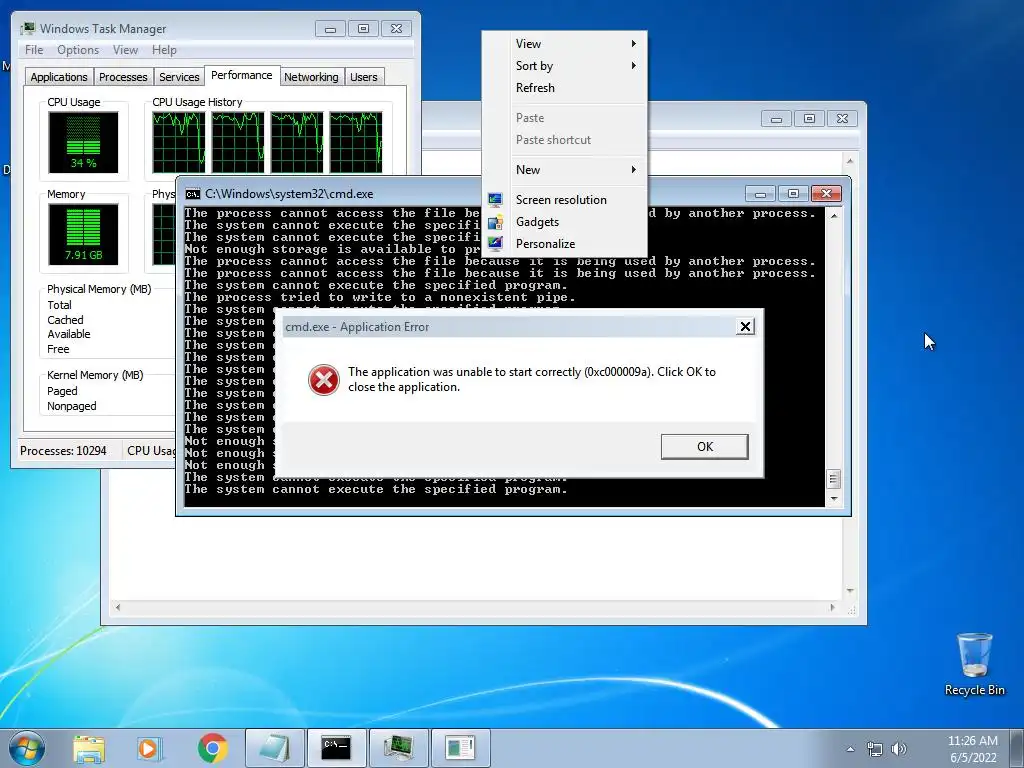Click the cmd.exe vertical scrollbar thumb
Image resolution: width=1024 pixels, height=768 pixels.
pos(834,479)
